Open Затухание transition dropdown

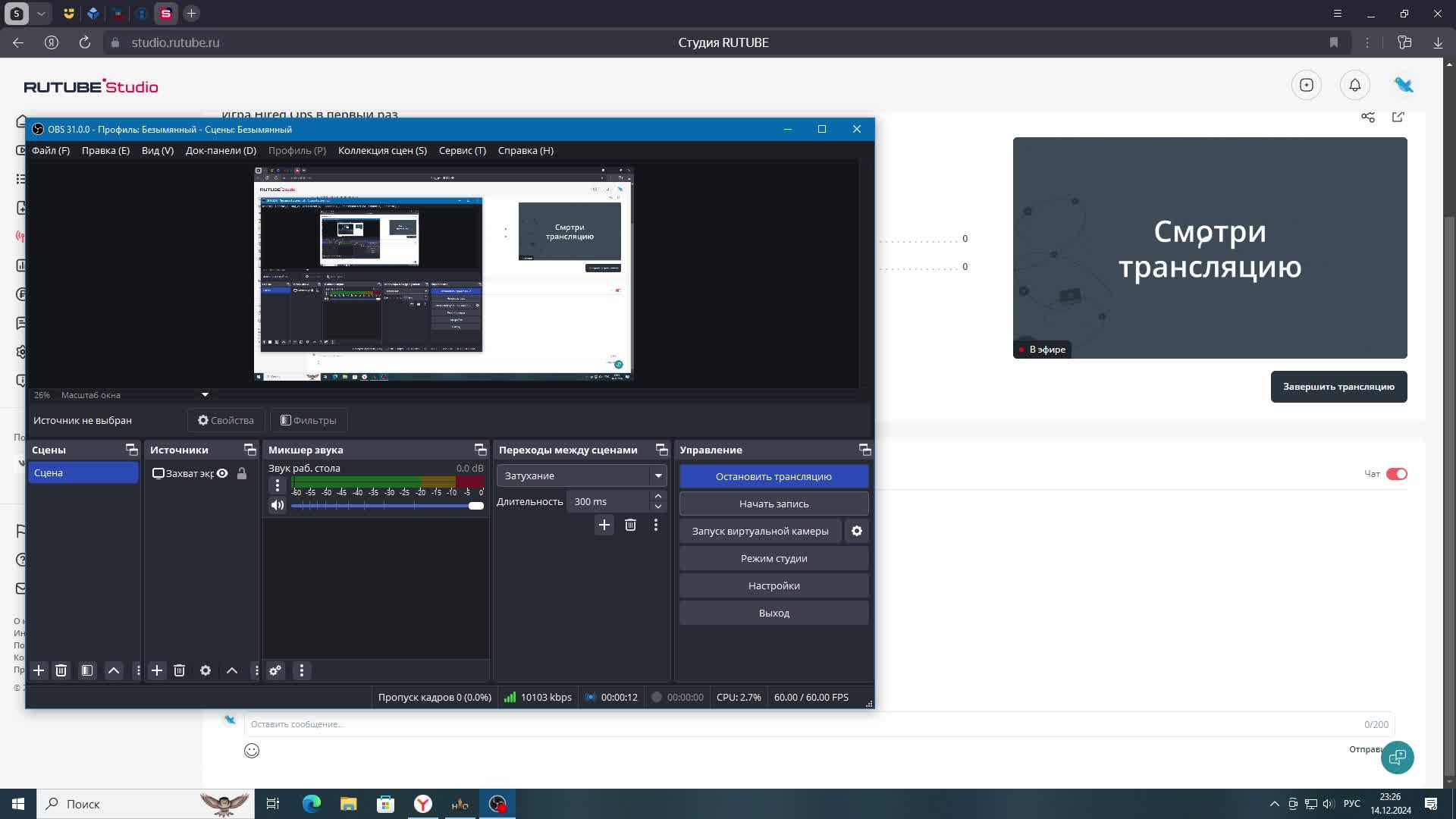[582, 475]
